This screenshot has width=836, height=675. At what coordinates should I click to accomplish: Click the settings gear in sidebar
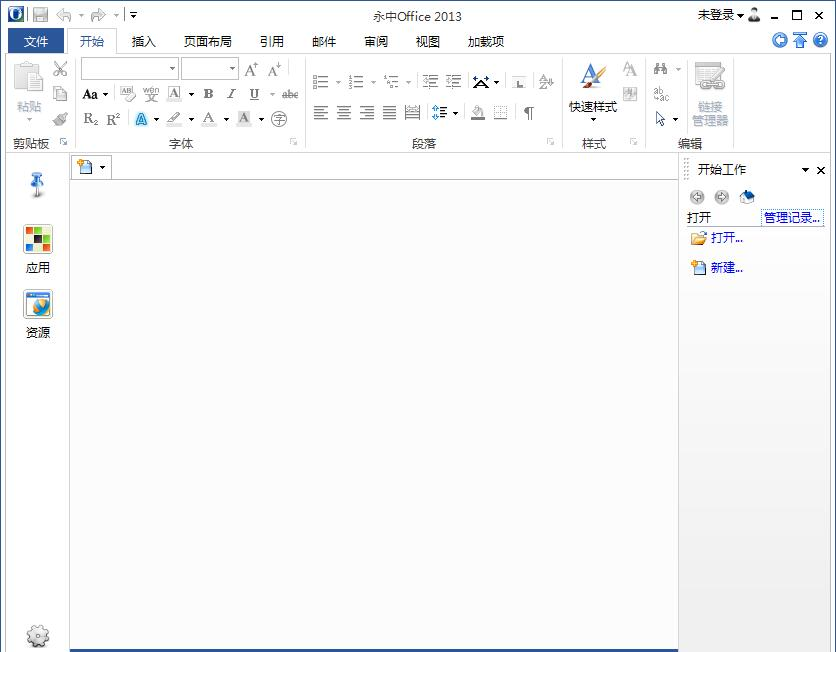click(38, 636)
